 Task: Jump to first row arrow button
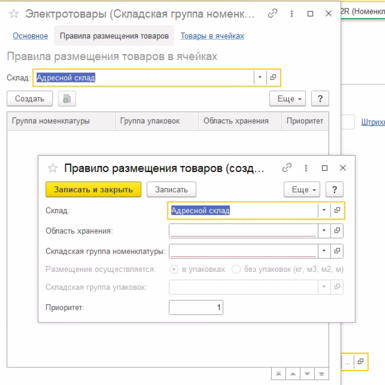tap(279, 374)
